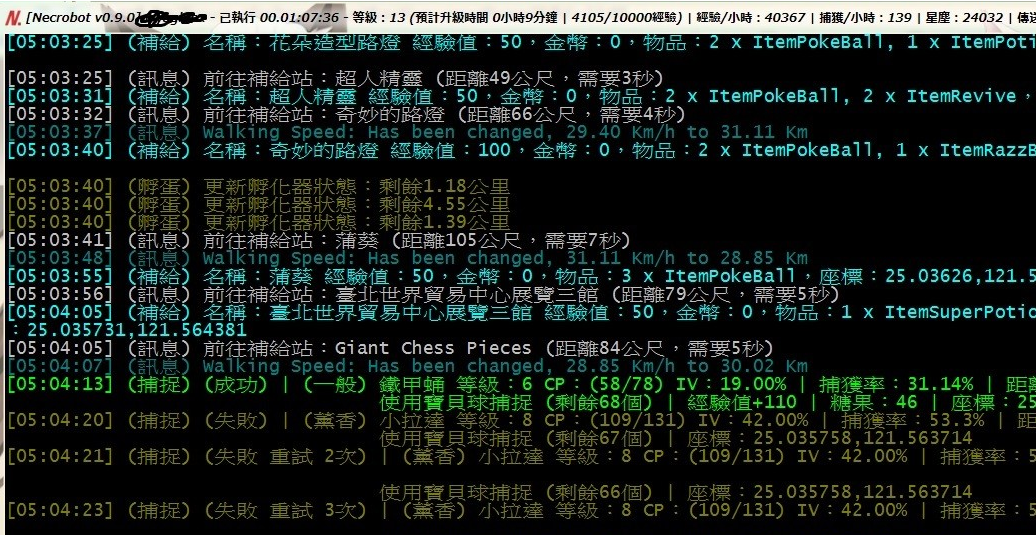
Task: Click Walking Speed line changing to 28.85 Km
Action: (400, 258)
